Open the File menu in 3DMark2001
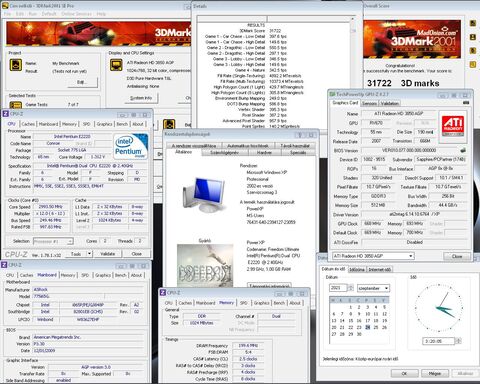The height and width of the screenshot is (384, 480). coord(7,14)
